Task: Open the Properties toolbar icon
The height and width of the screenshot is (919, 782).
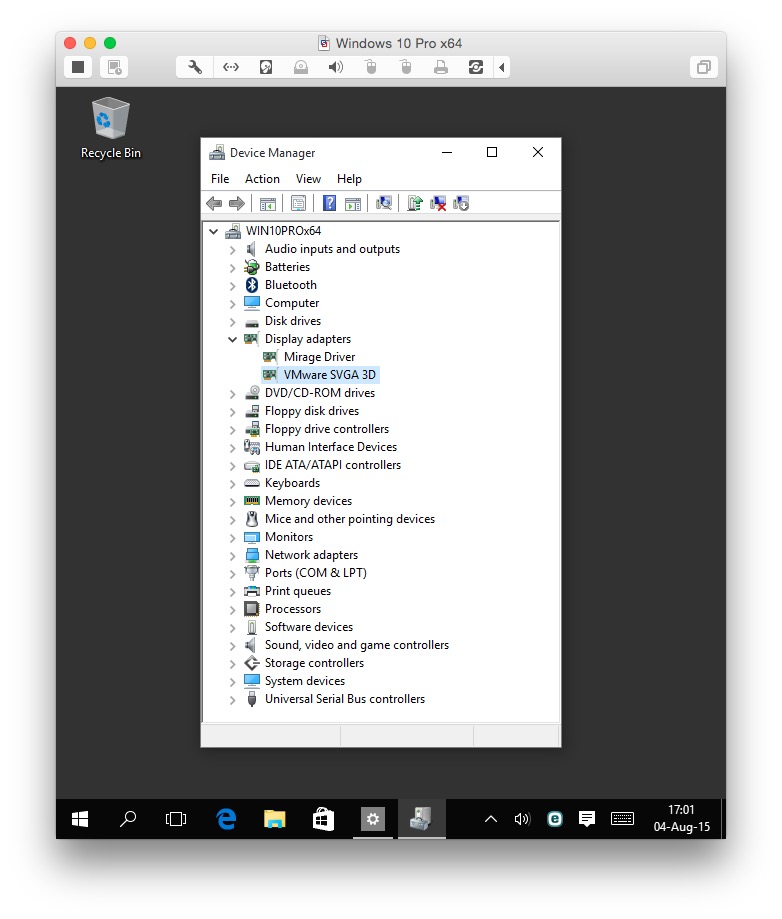Action: (x=298, y=203)
